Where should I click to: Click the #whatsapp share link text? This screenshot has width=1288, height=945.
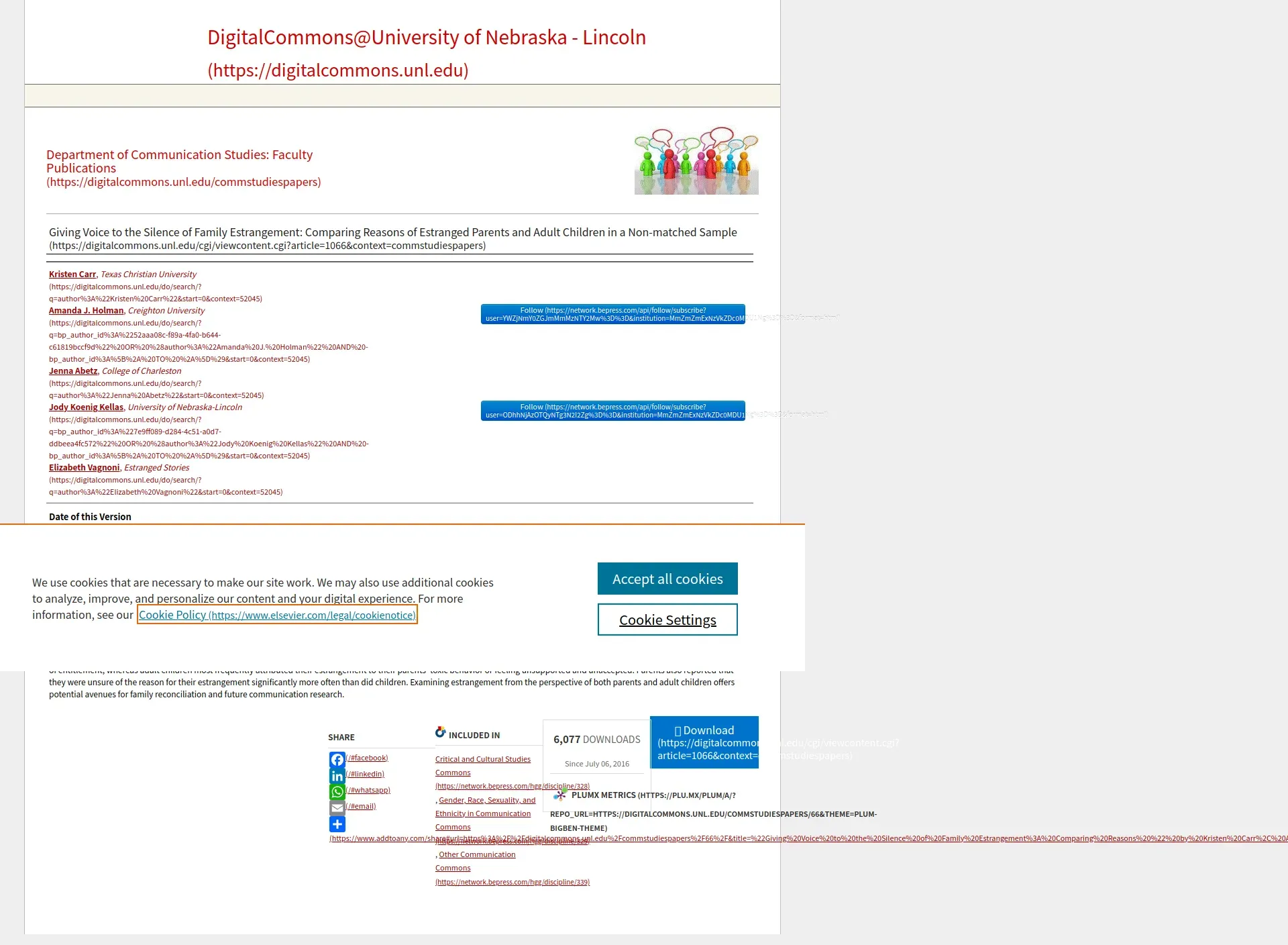click(x=368, y=790)
